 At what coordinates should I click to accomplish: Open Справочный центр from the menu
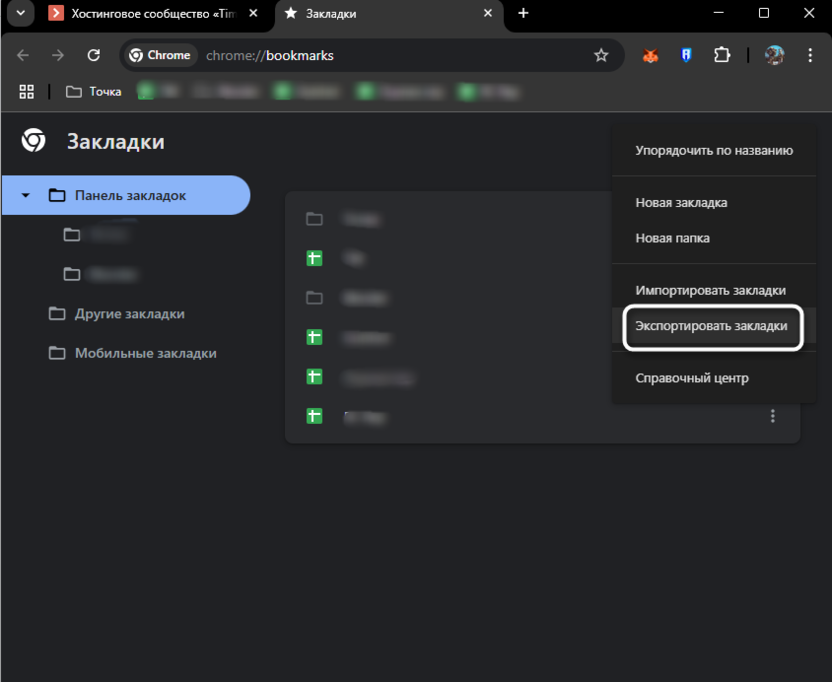click(714, 378)
